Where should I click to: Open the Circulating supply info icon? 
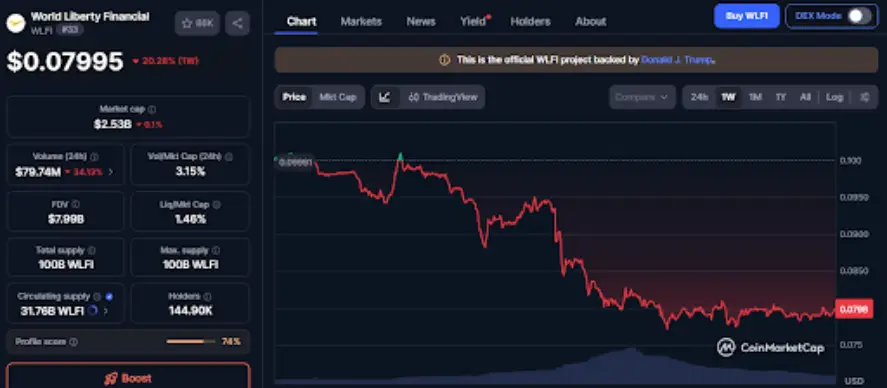pyautogui.click(x=97, y=296)
